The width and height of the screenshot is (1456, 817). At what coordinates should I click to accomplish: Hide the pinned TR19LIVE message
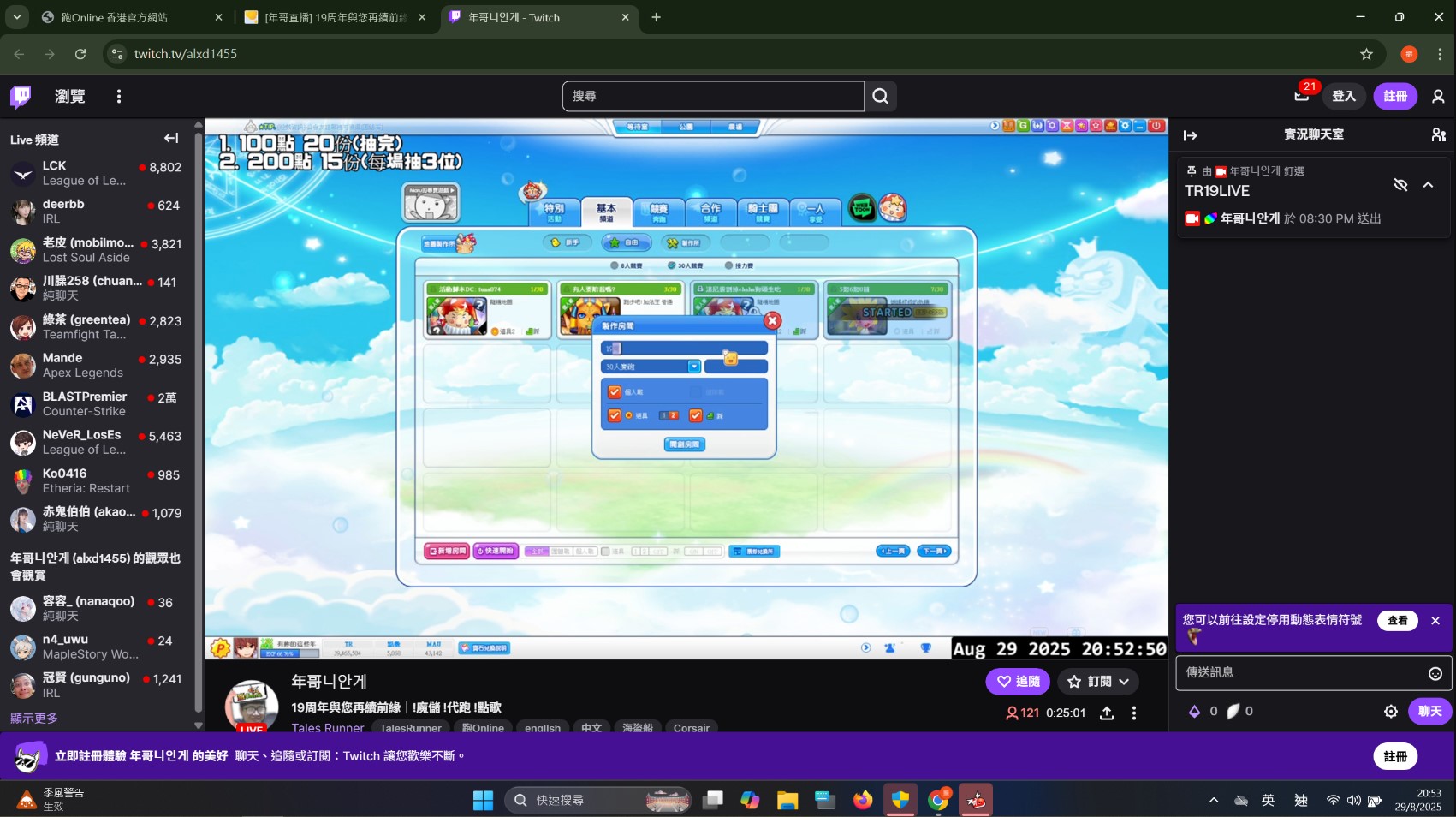point(1400,185)
